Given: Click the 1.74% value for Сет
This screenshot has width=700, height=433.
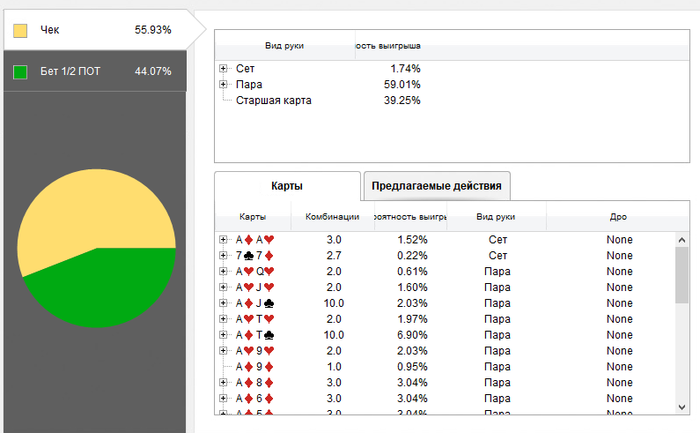Looking at the screenshot, I should coord(405,68).
